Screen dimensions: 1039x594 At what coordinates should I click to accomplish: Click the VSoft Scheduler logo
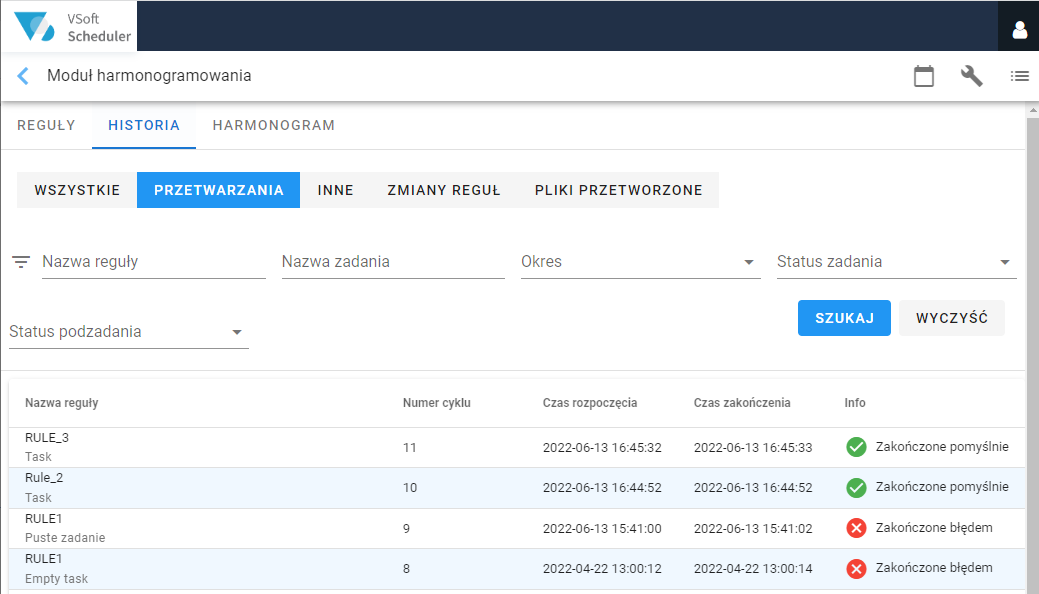click(x=70, y=27)
